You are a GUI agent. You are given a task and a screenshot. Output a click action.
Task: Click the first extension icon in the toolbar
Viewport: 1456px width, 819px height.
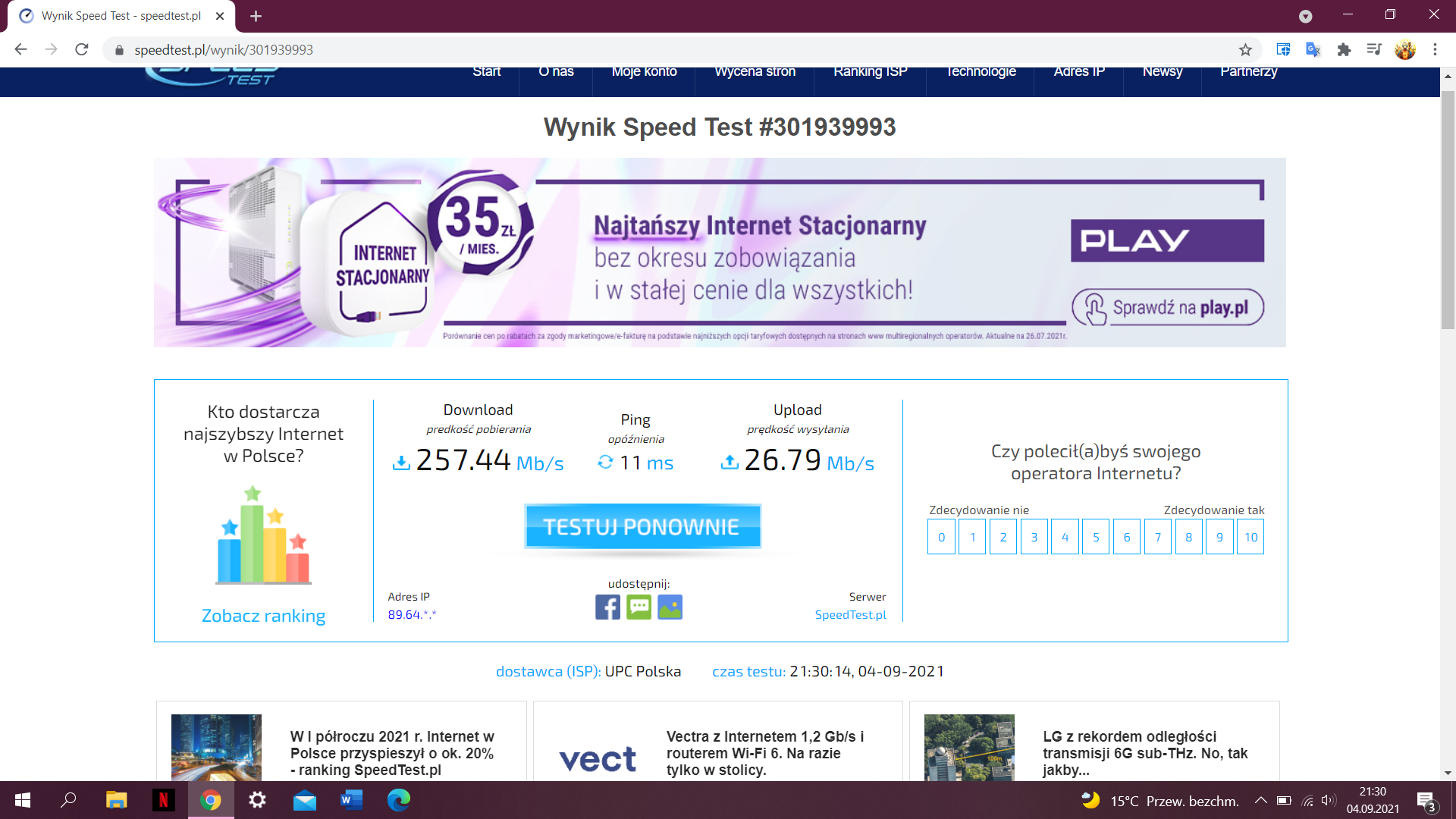point(1283,50)
